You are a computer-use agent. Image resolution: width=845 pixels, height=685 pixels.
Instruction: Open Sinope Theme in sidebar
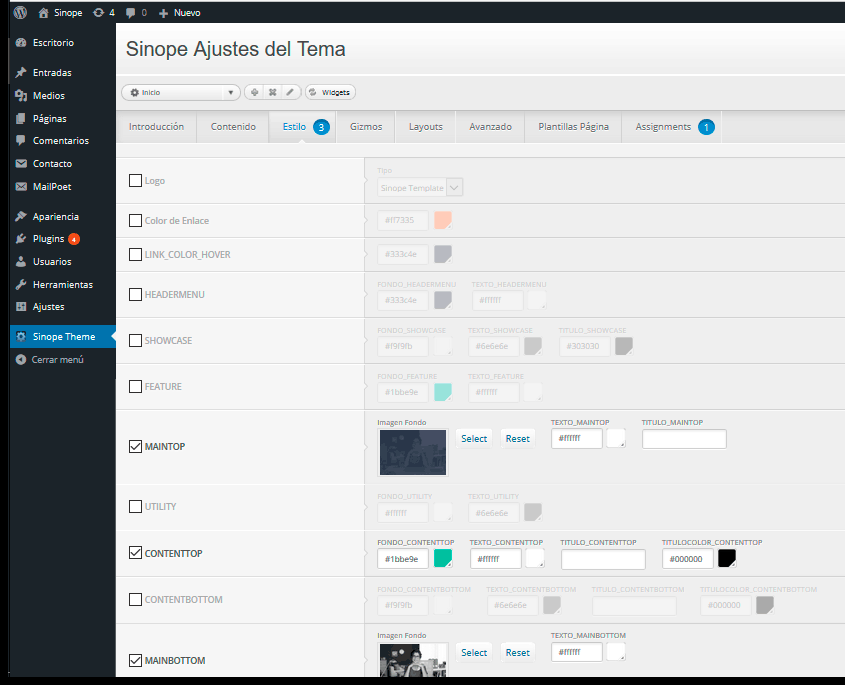[x=64, y=336]
